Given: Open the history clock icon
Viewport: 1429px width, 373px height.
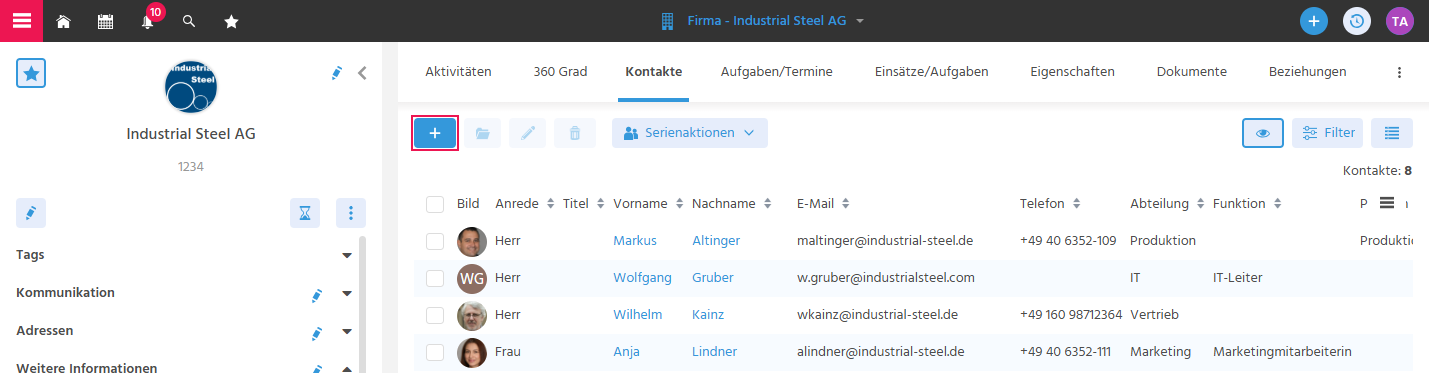Looking at the screenshot, I should click(x=1357, y=21).
